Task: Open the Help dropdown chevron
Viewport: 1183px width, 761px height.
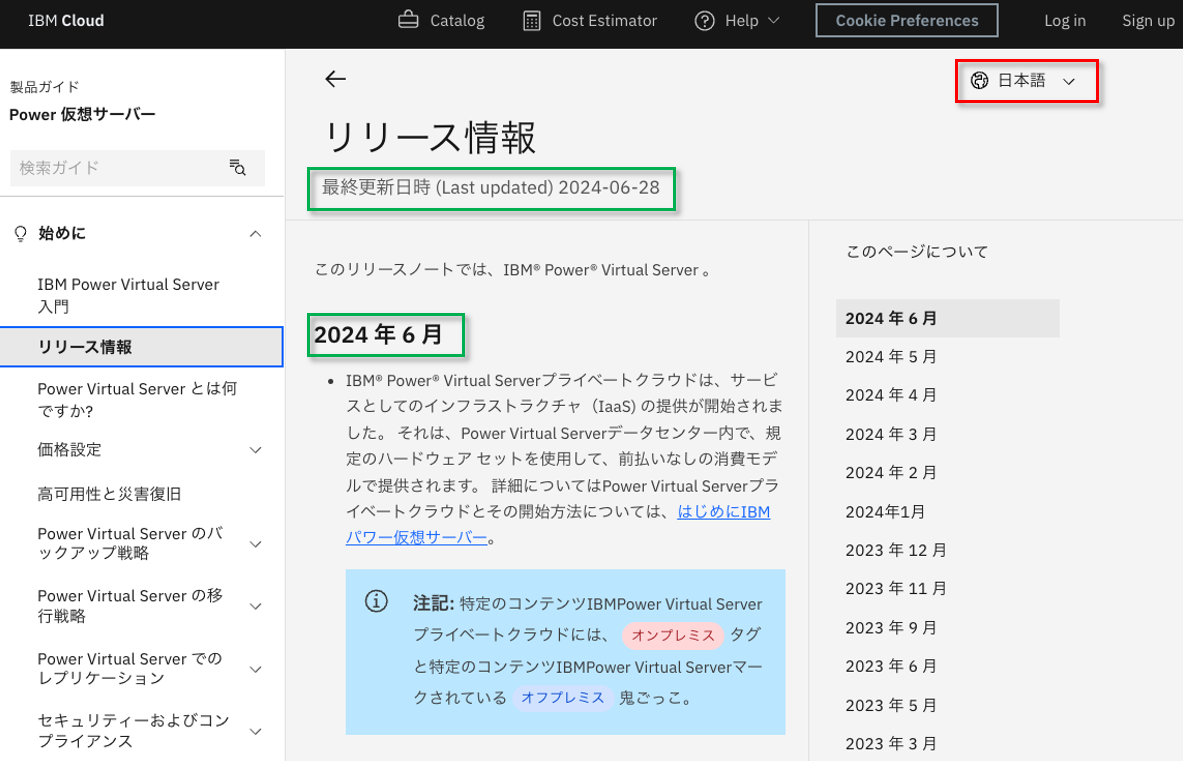Action: [x=773, y=20]
